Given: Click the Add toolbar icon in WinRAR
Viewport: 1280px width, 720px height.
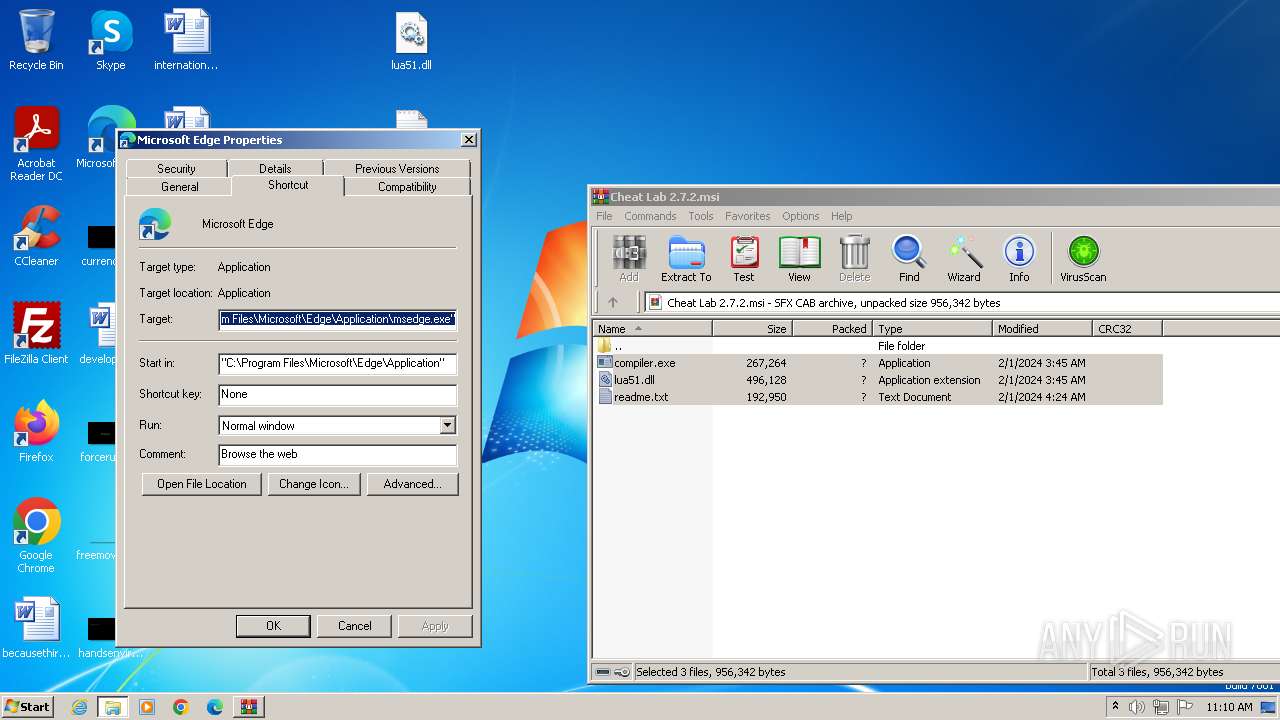Looking at the screenshot, I should click(628, 260).
